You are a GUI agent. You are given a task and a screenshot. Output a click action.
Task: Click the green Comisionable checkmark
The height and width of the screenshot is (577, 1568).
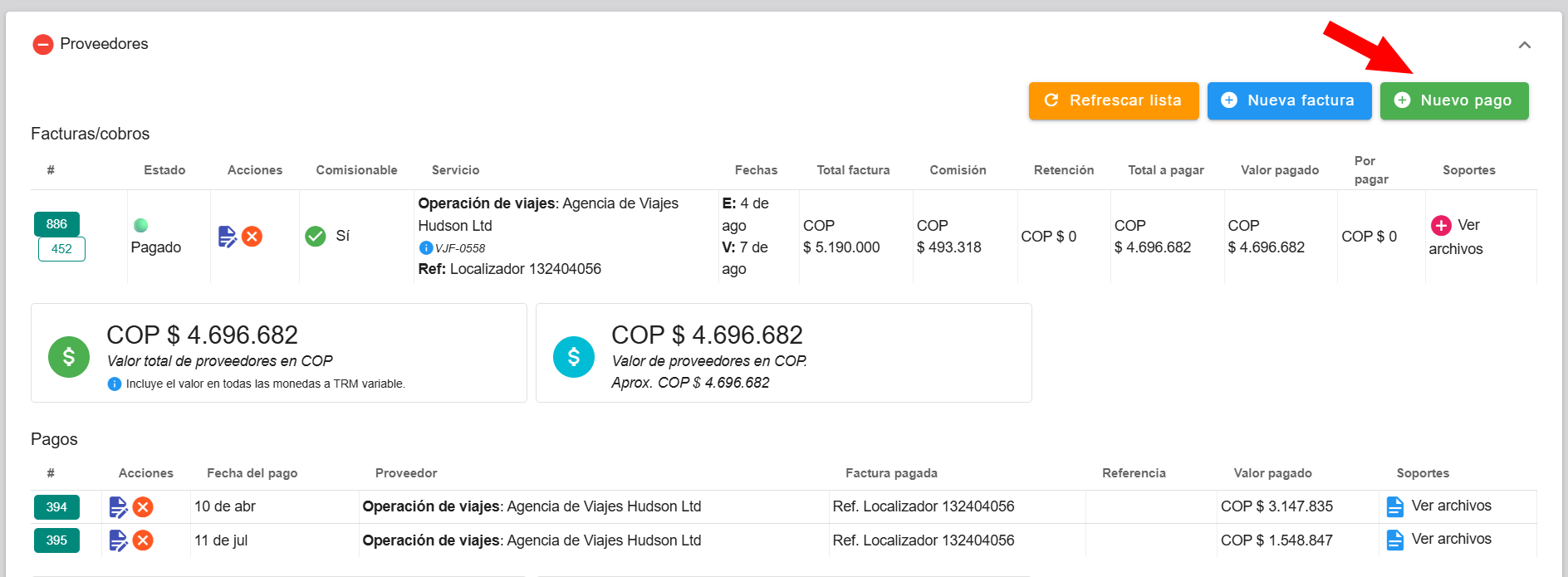click(x=316, y=237)
